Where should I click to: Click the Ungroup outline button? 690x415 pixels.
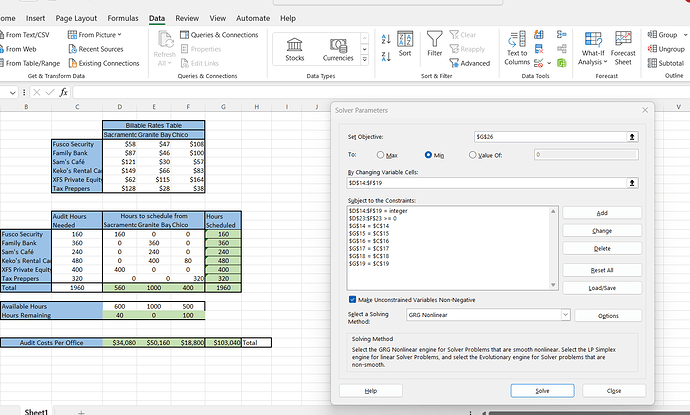666,49
